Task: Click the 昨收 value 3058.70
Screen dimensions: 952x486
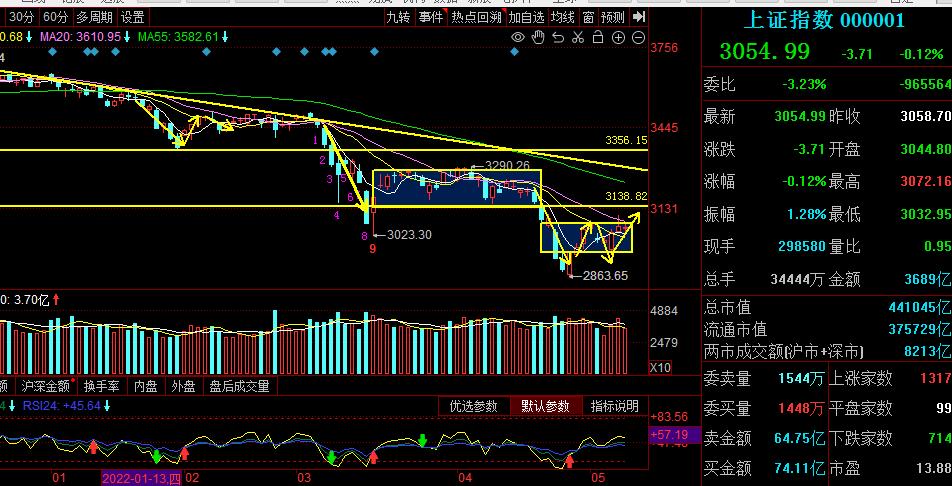Action: pos(926,116)
